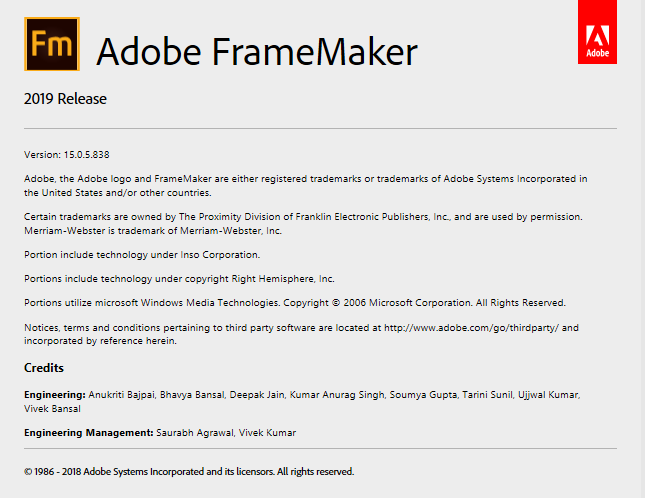645x498 pixels.
Task: Click the copyright 1986 - 2018 line
Action: tap(189, 471)
